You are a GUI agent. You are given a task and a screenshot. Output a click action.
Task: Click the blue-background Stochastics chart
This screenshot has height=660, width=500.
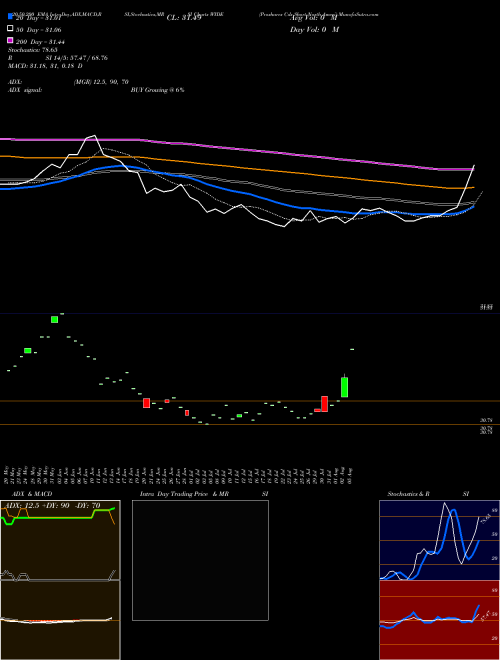click(439, 540)
